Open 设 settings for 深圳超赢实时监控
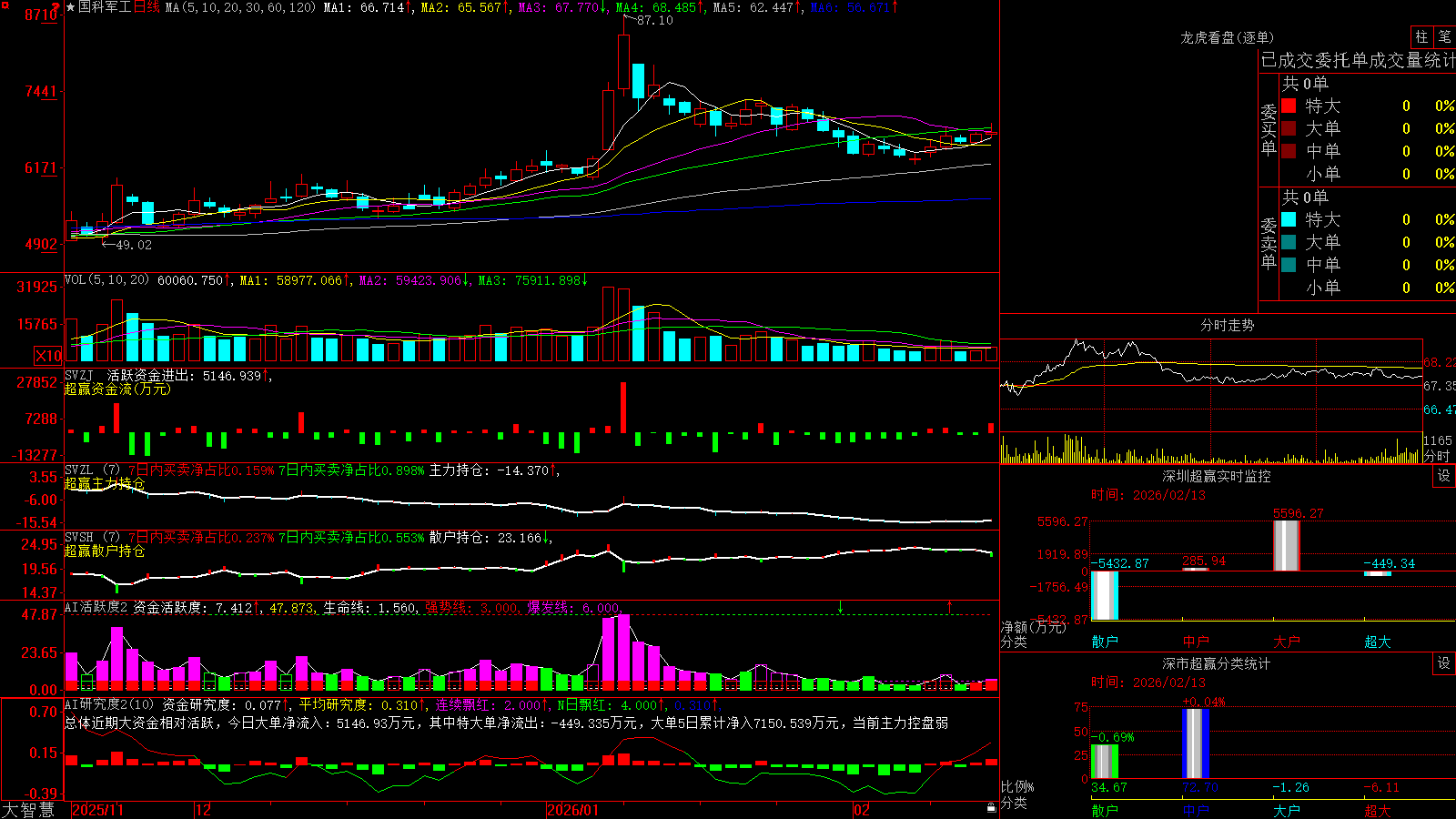Image resolution: width=1456 pixels, height=819 pixels. click(1444, 476)
